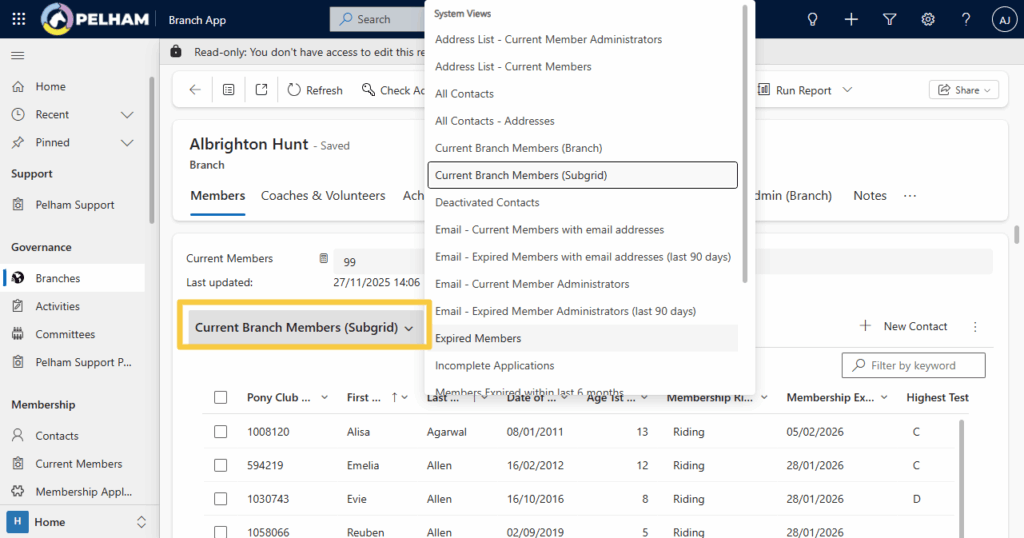Viewport: 1024px width, 538px height.
Task: Open the settings gear icon
Action: point(928,19)
